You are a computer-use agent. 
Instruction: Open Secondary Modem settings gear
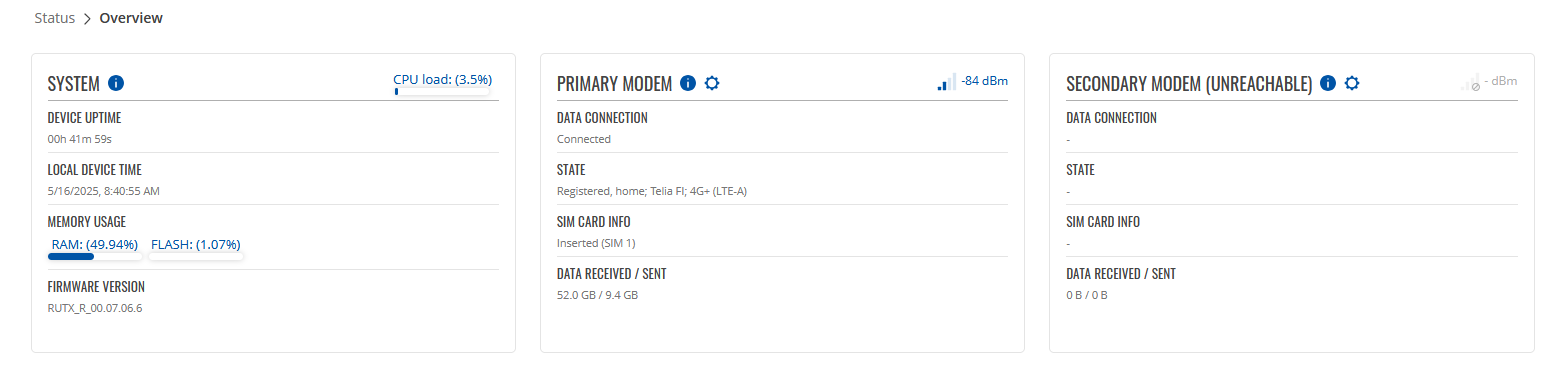(x=1352, y=83)
